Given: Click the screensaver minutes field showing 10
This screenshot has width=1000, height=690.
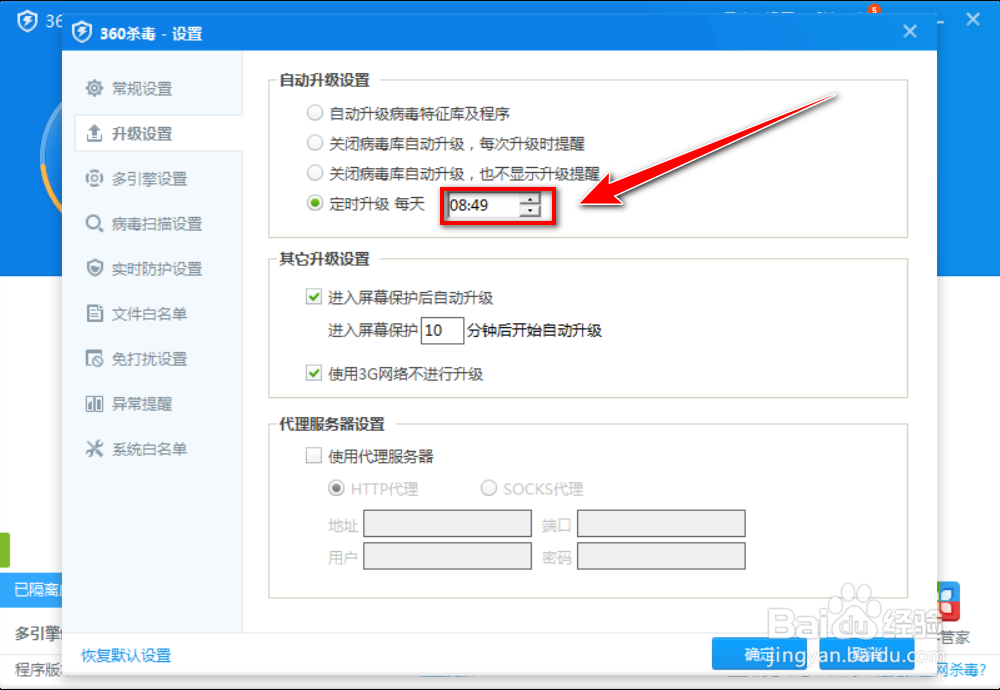Looking at the screenshot, I should 442,330.
